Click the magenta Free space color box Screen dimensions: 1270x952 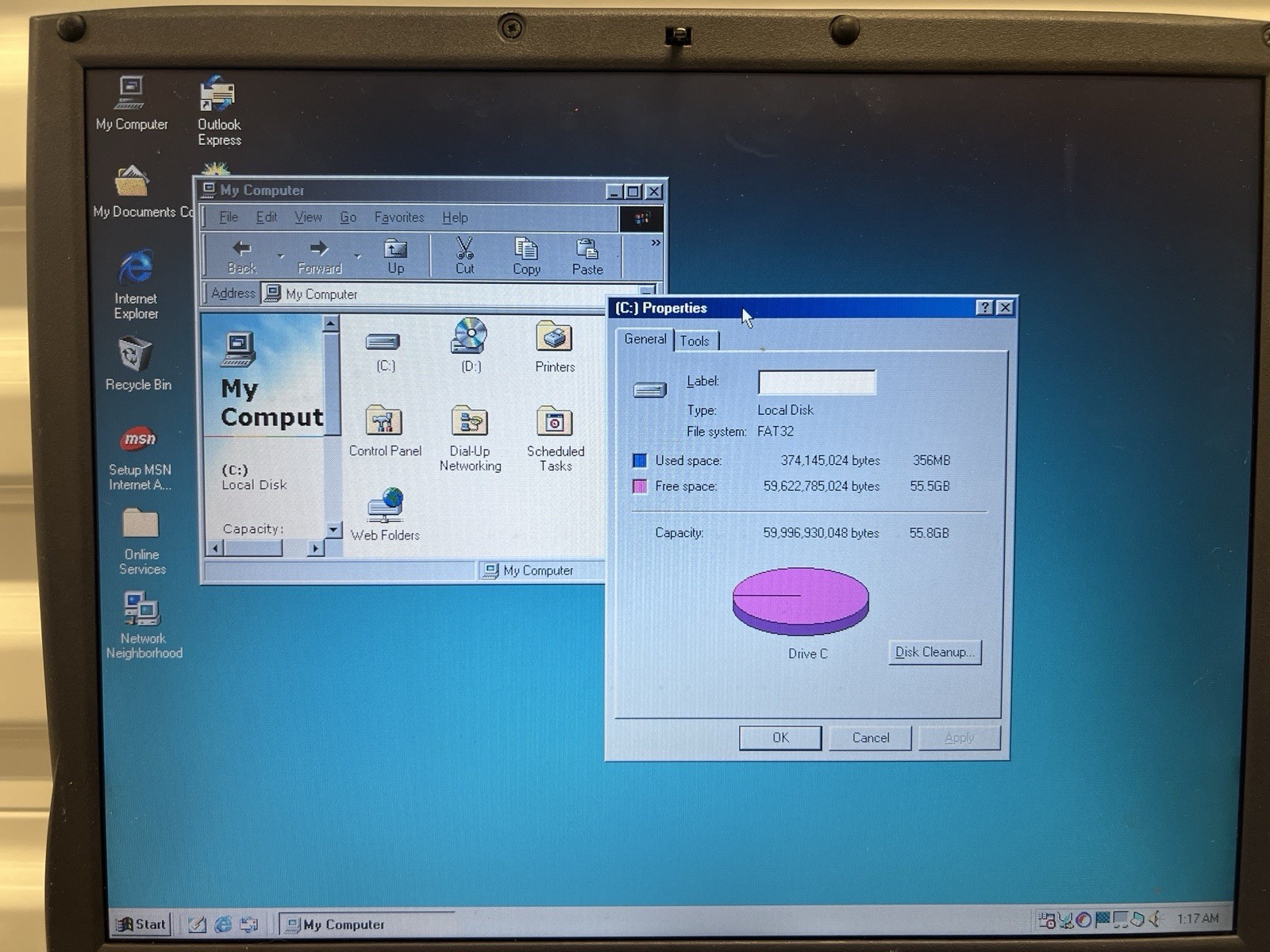[640, 486]
